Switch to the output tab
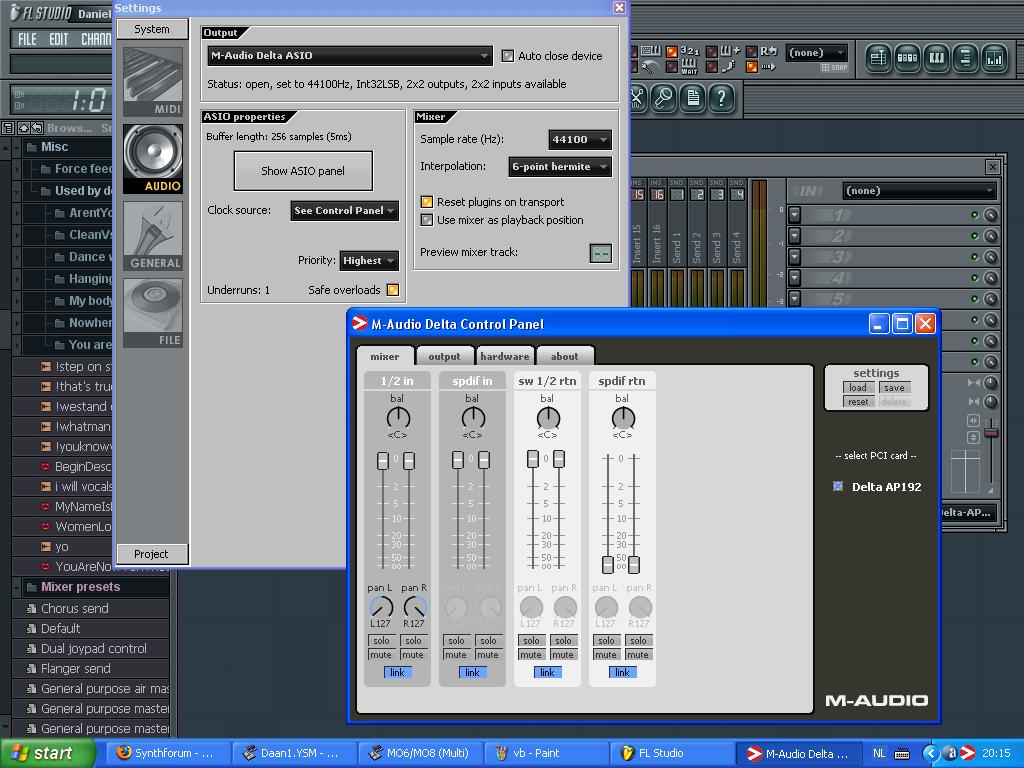Viewport: 1024px width, 768px height. click(444, 357)
